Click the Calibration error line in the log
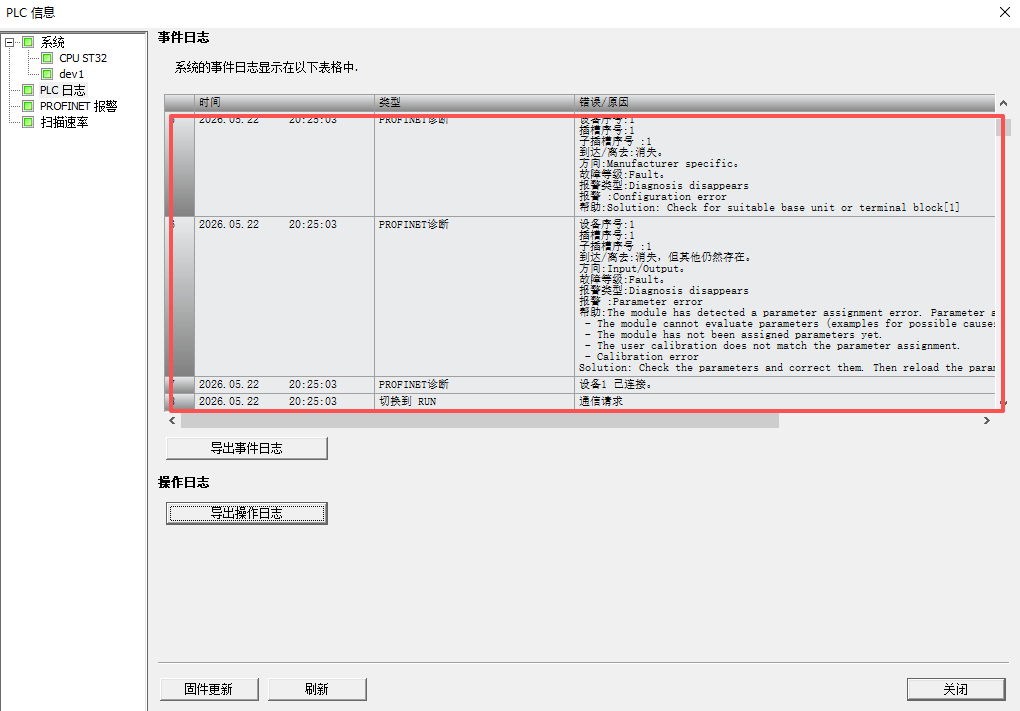The width and height of the screenshot is (1020, 711). [x=641, y=357]
